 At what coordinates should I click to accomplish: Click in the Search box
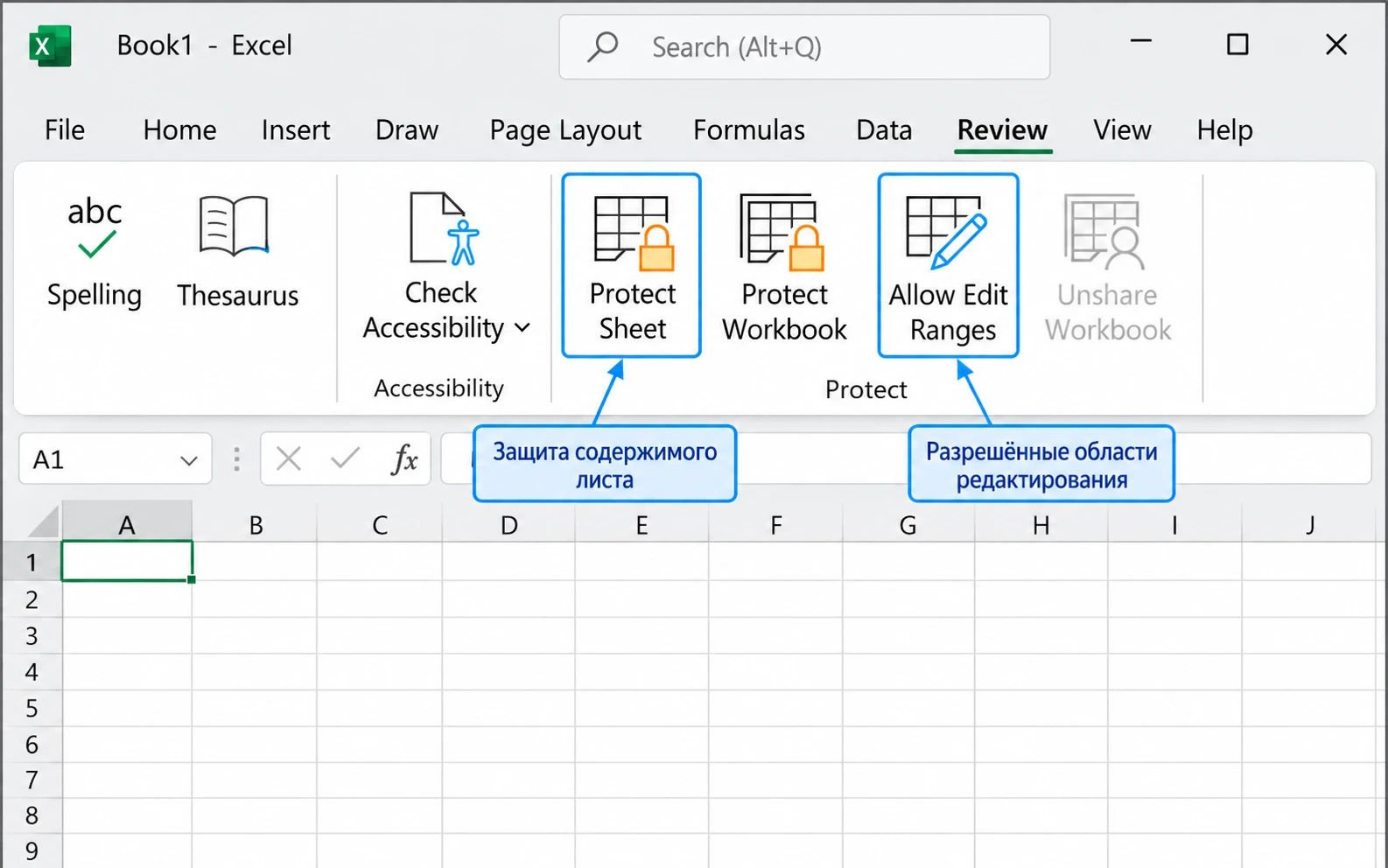[804, 47]
